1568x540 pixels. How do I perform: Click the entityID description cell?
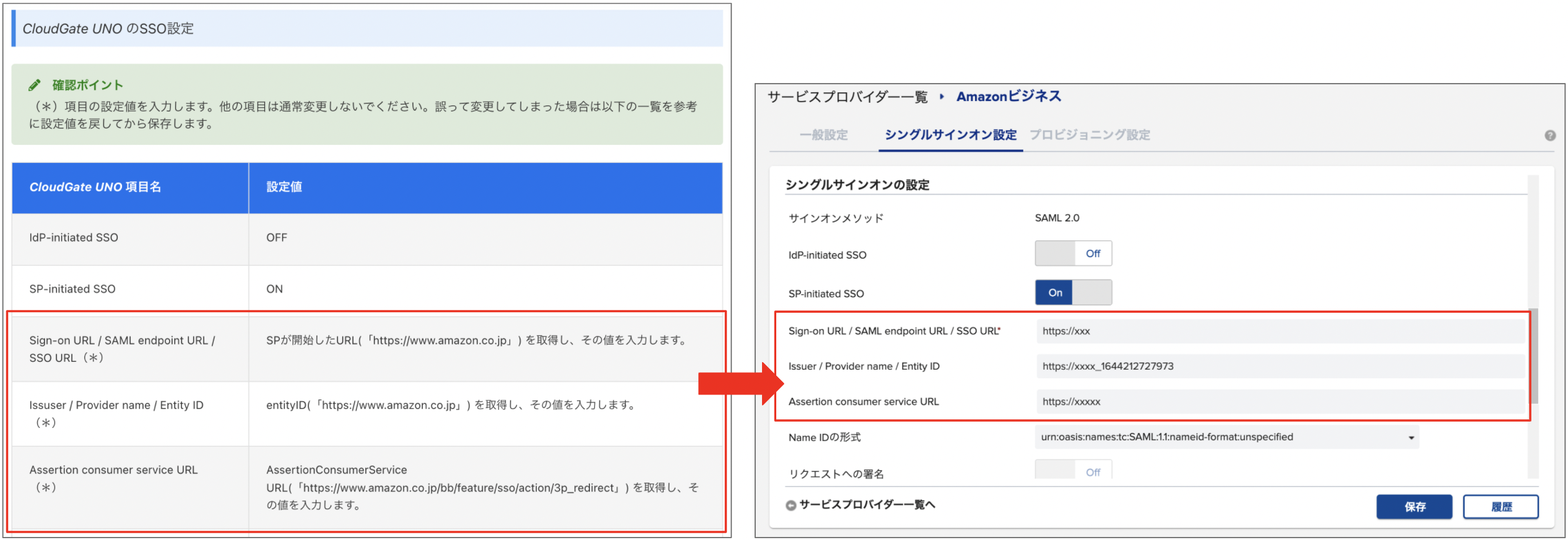[x=485, y=414]
